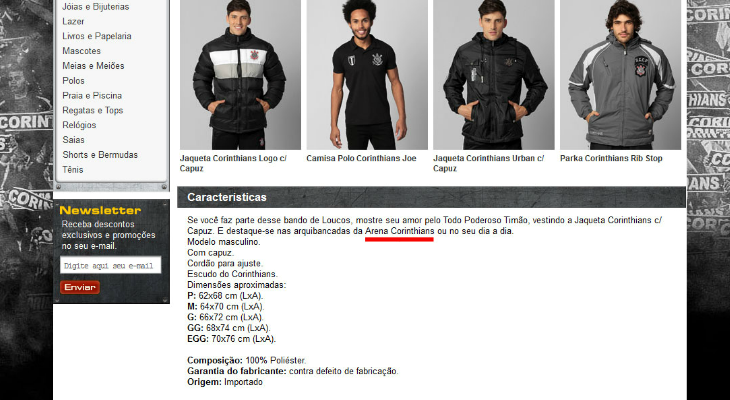Image resolution: width=730 pixels, height=400 pixels.
Task: Select Livros e Papelaria in sidebar
Action: tap(97, 36)
